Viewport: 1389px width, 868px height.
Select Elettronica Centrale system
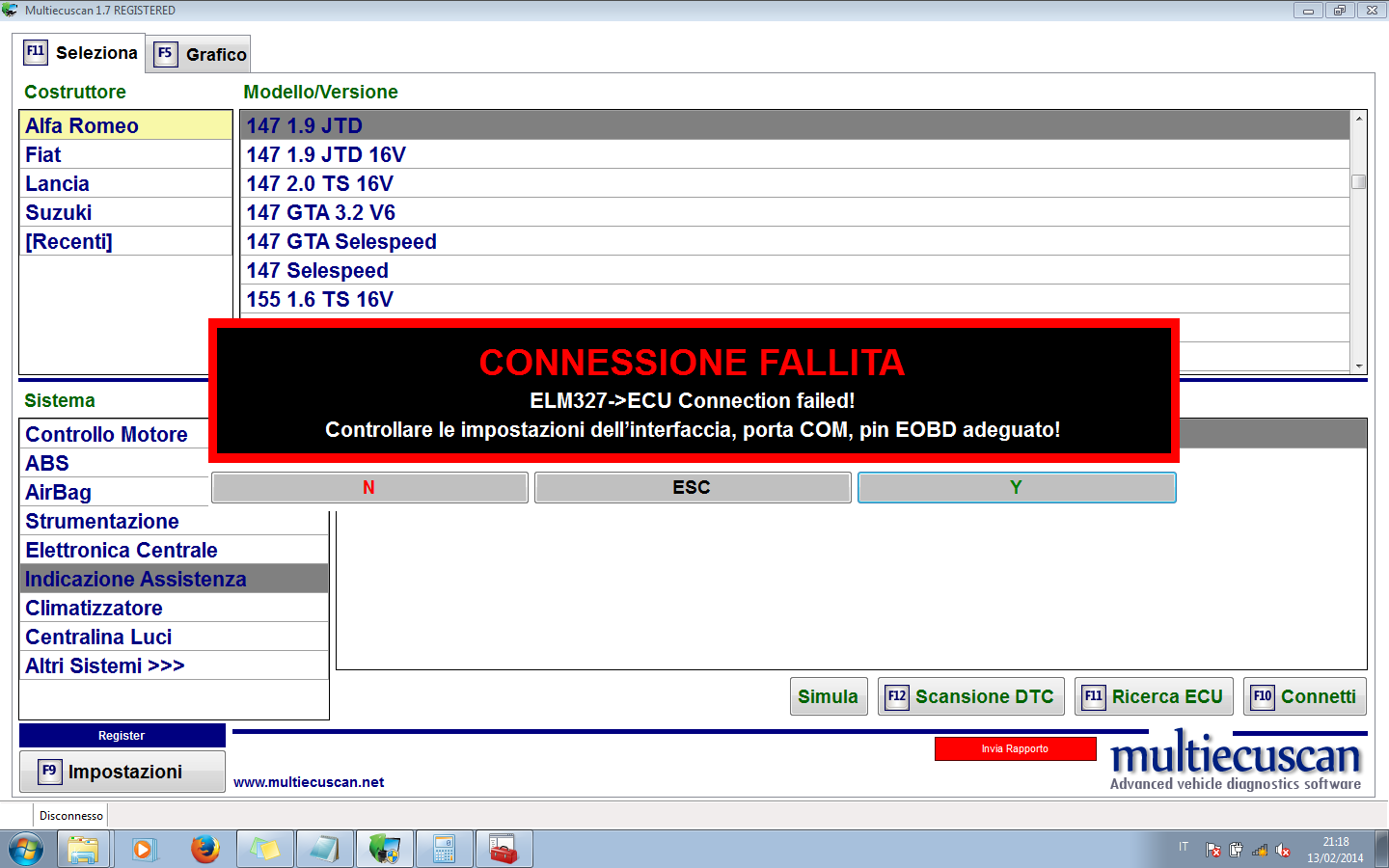(174, 550)
